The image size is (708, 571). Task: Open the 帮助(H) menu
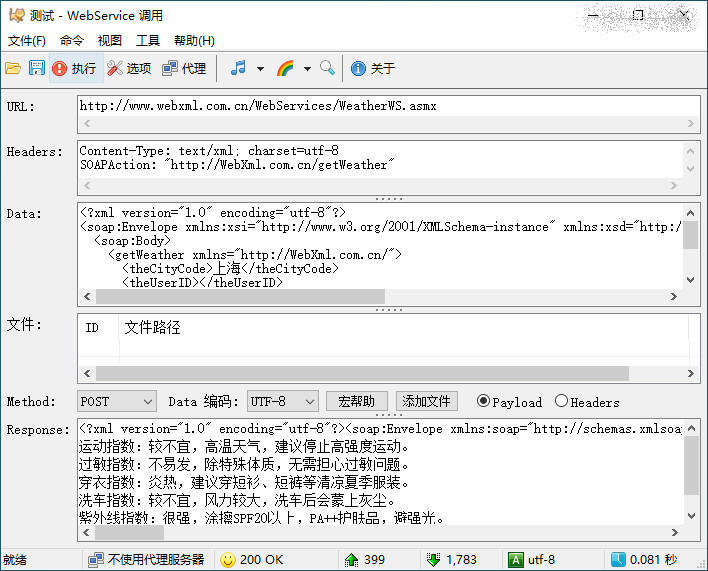194,41
